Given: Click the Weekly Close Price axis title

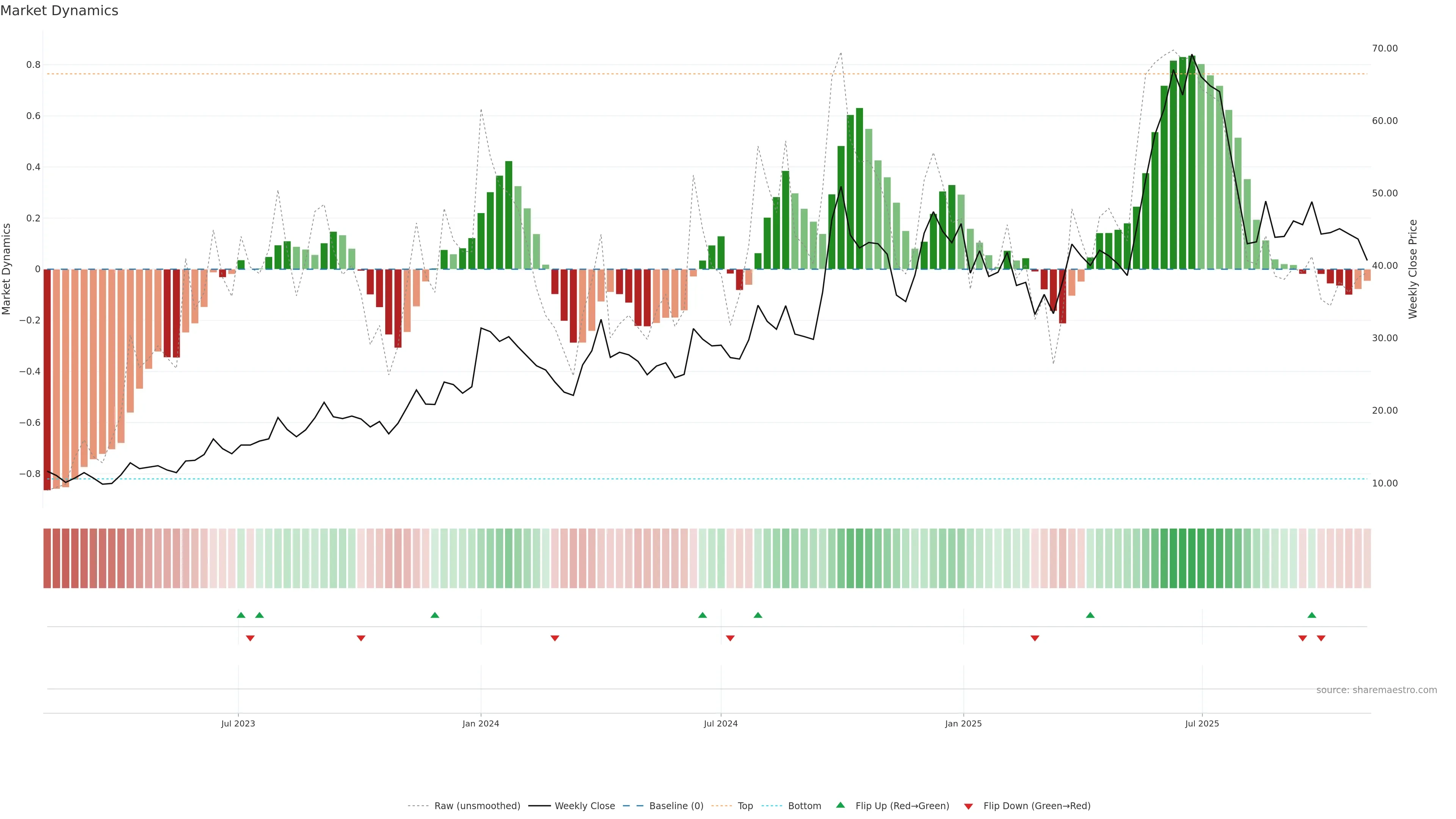Looking at the screenshot, I should pyautogui.click(x=1412, y=269).
